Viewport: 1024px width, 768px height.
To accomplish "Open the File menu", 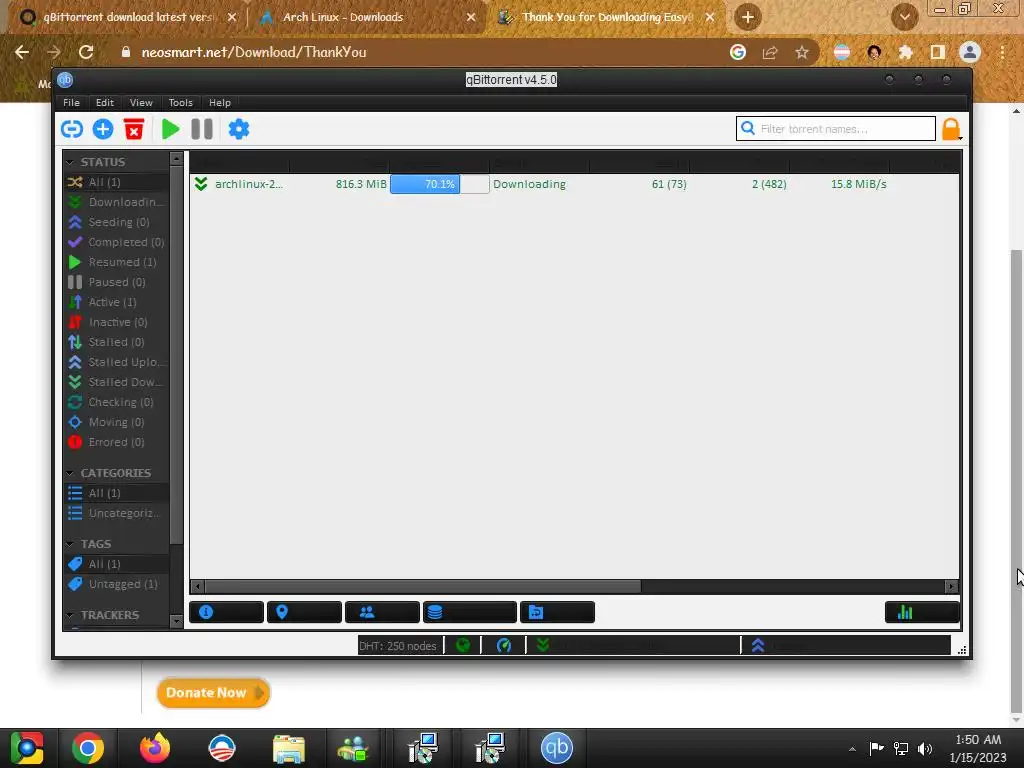I will 71,103.
